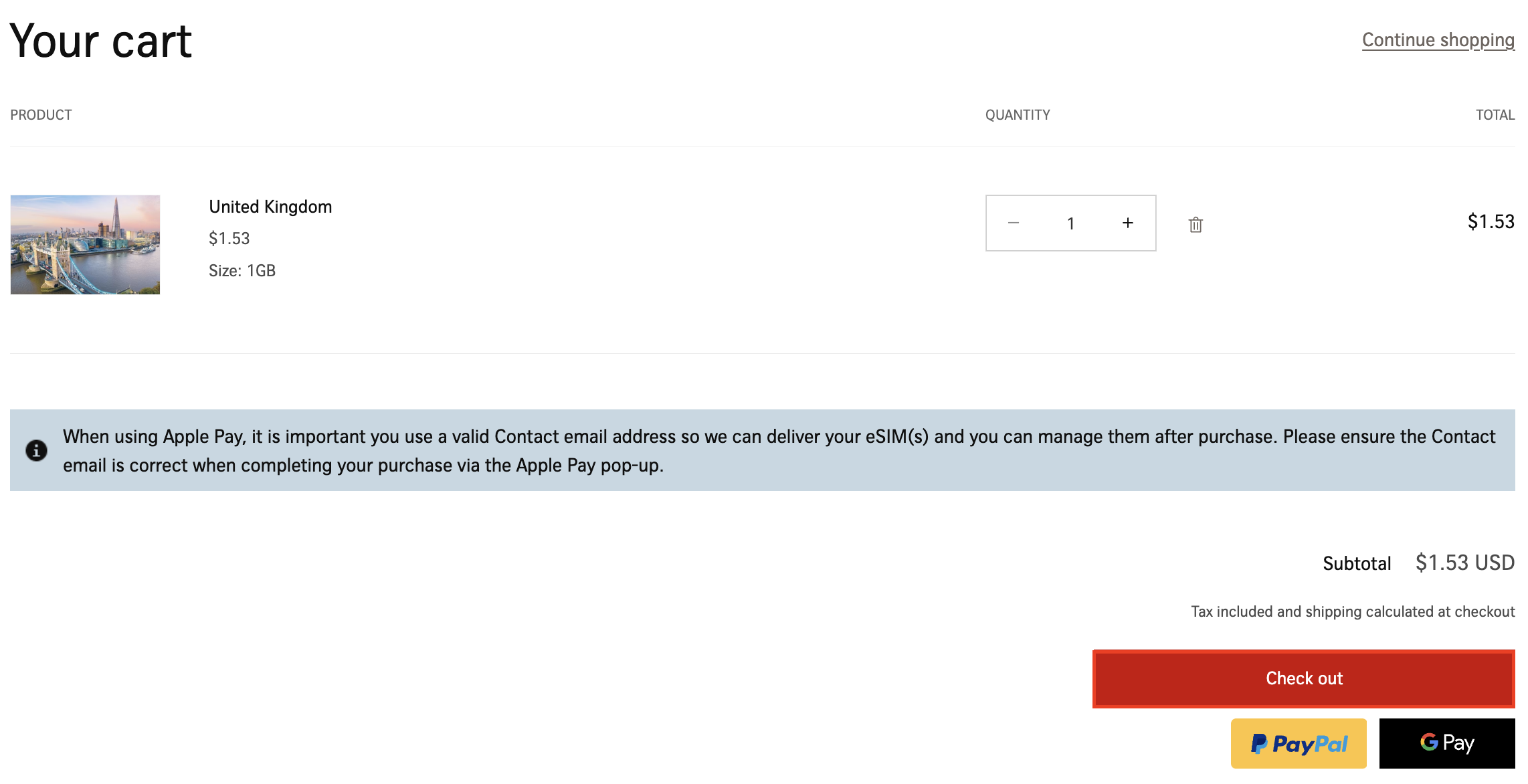1528x784 pixels.
Task: Click the $1.53 price under United Kingdom
Action: (x=229, y=239)
